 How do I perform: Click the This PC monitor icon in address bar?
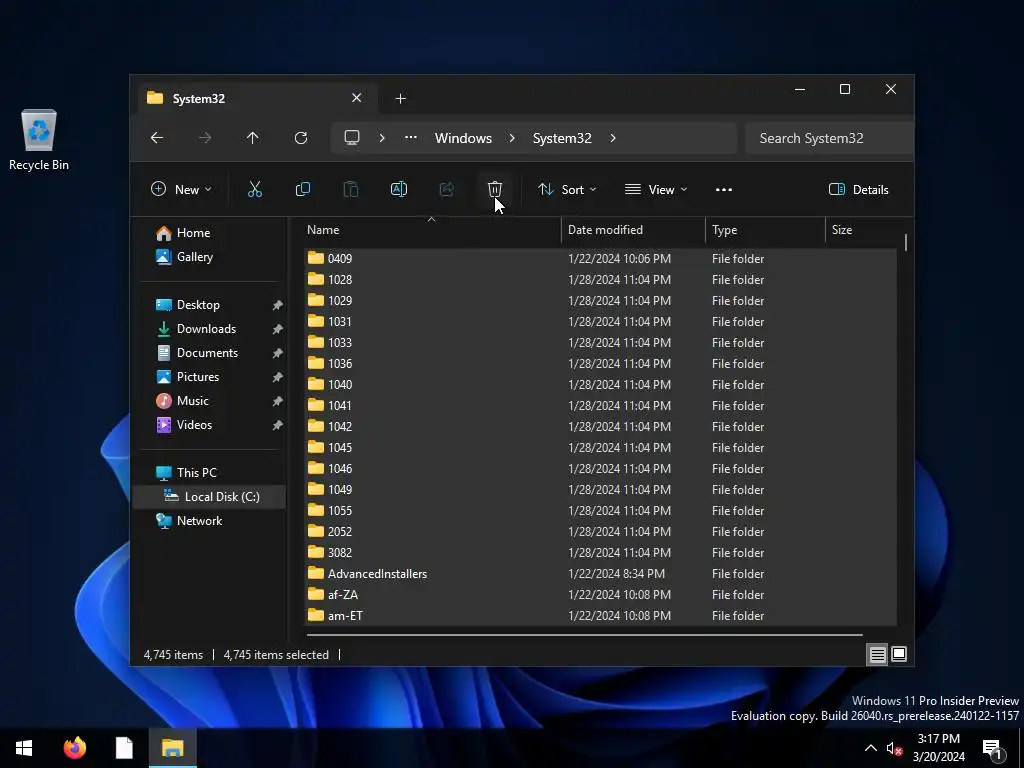pos(352,138)
